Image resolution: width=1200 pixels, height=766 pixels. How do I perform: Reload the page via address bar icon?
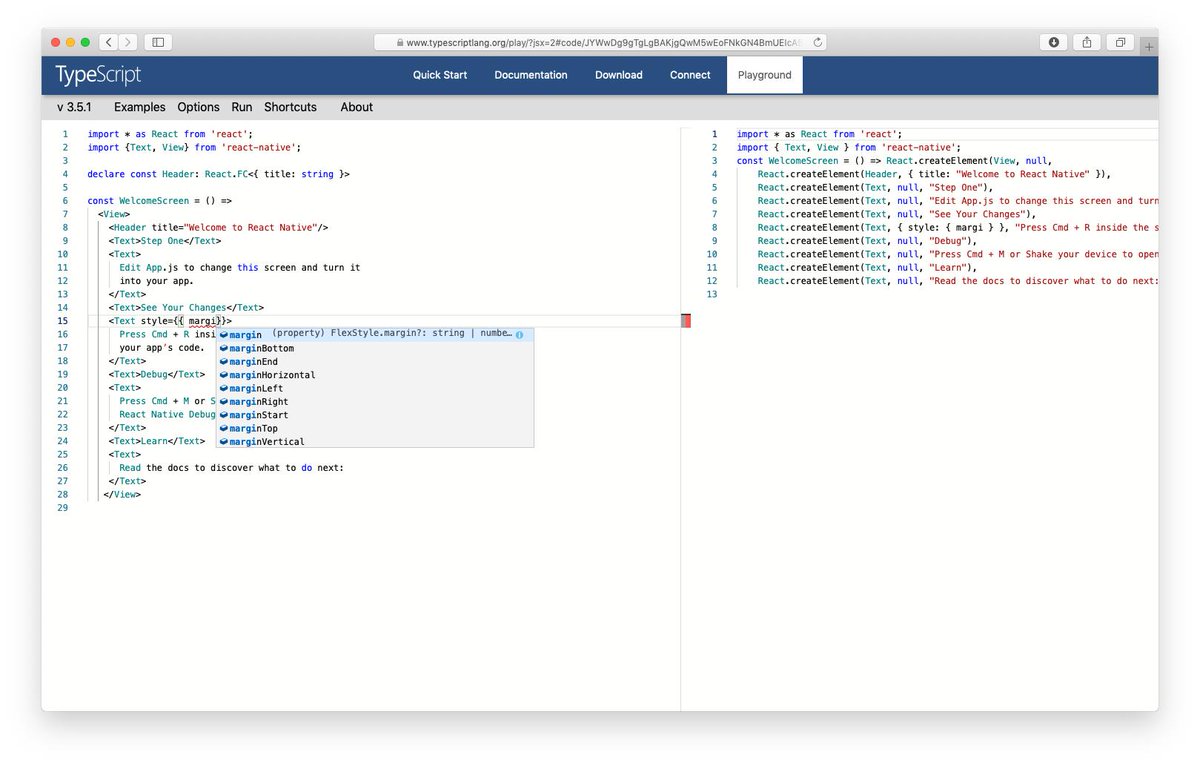(818, 42)
